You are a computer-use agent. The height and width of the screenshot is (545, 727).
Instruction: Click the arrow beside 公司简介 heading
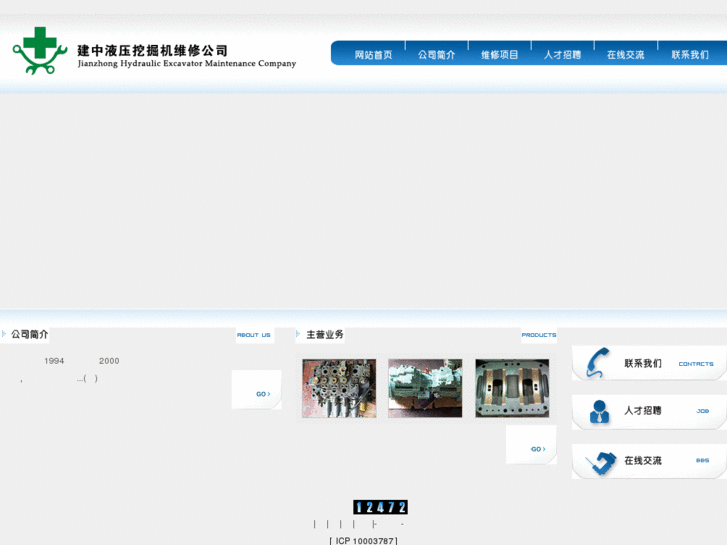pyautogui.click(x=4, y=333)
